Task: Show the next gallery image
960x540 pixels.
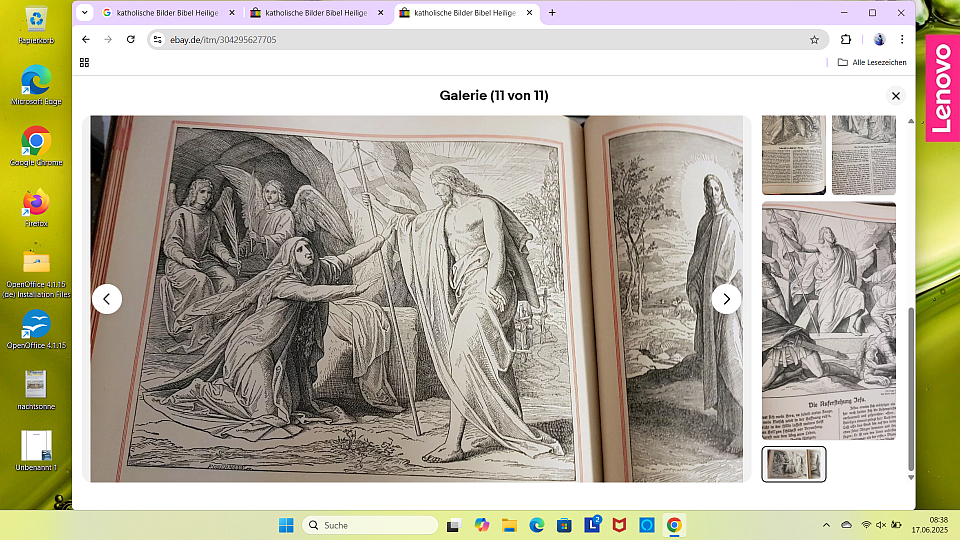Action: pos(726,299)
